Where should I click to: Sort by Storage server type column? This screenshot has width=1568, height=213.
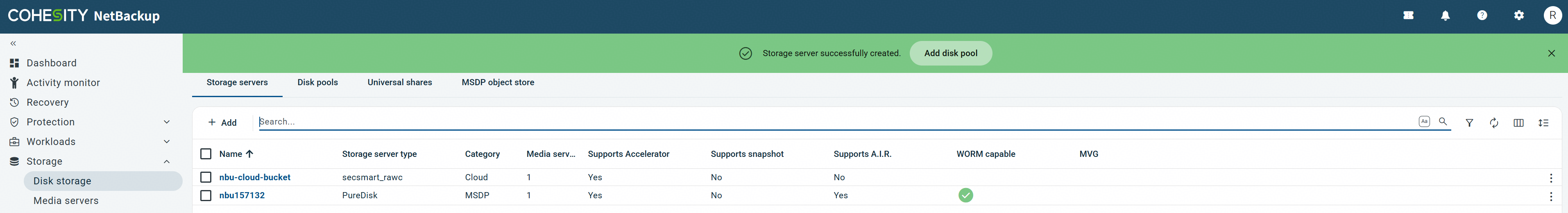(x=379, y=154)
